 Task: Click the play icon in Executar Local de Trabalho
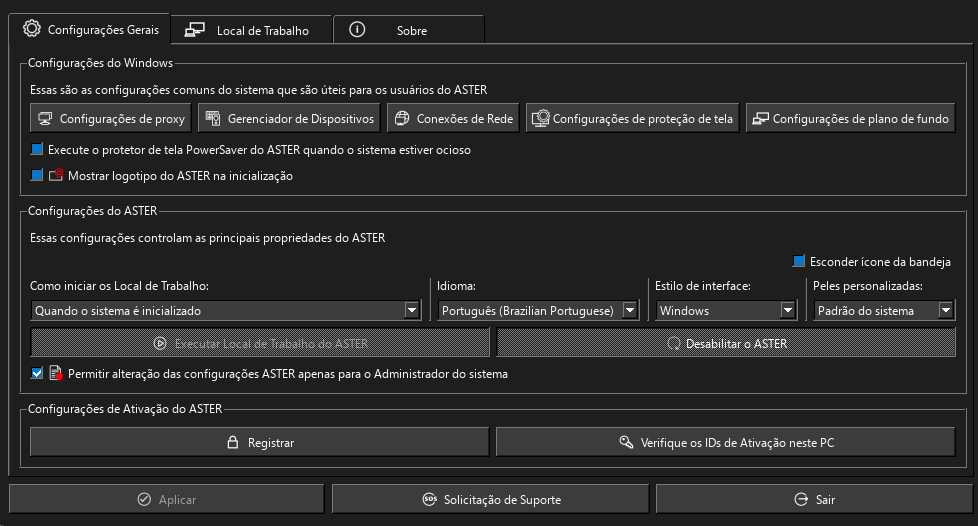(x=160, y=343)
